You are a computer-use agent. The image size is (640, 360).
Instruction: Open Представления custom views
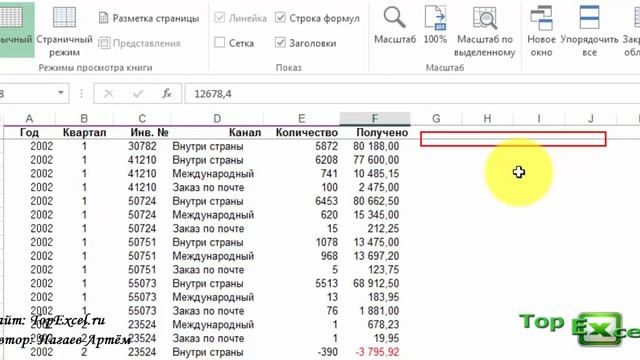click(x=140, y=43)
